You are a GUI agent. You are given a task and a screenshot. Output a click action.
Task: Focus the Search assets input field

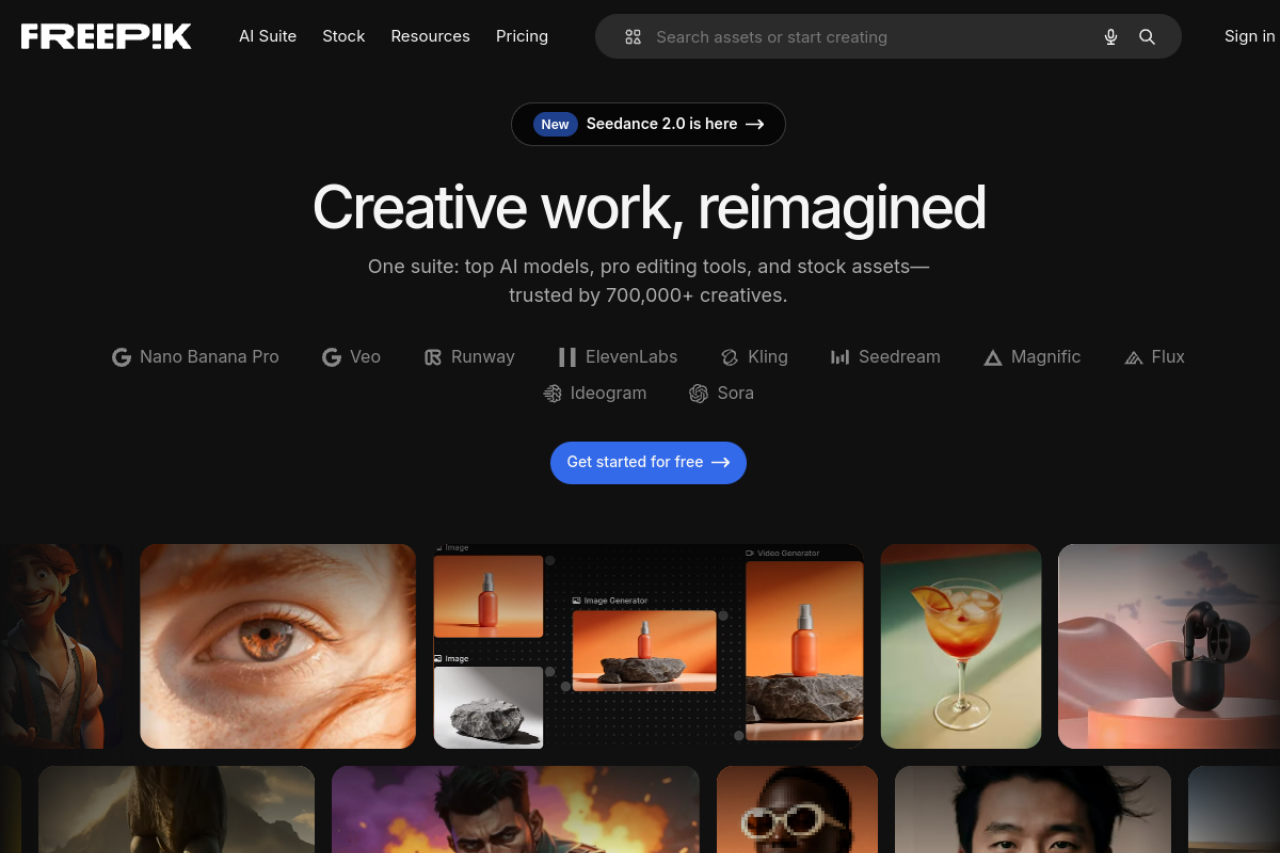[x=860, y=37]
